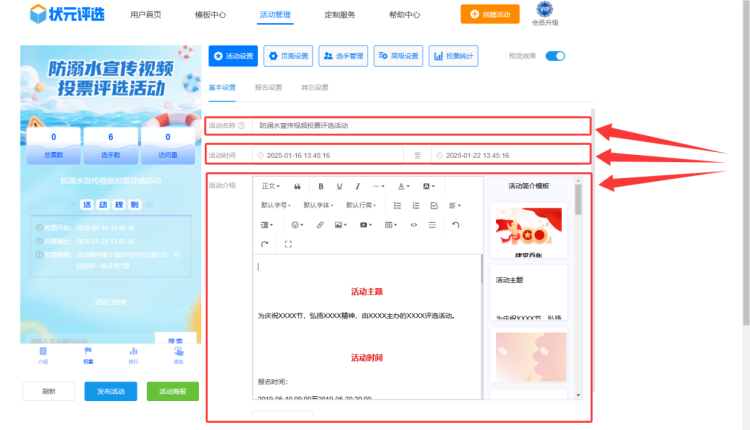Click the Bold formatting icon
Screen dimensions: 750x430
[321, 186]
